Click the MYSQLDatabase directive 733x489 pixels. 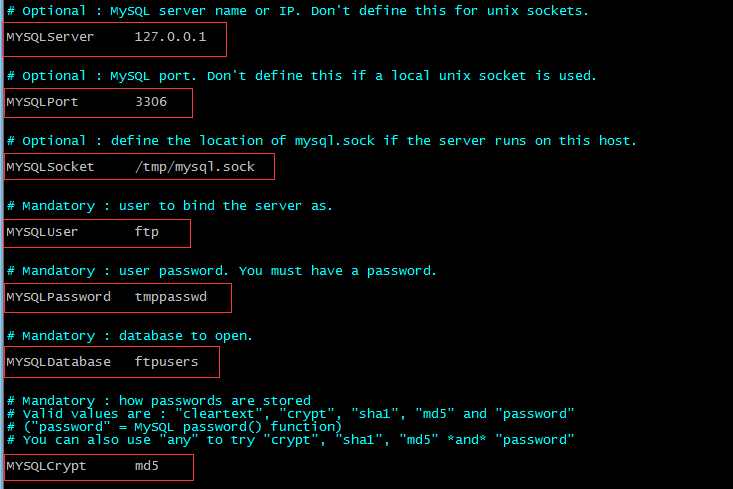point(58,362)
